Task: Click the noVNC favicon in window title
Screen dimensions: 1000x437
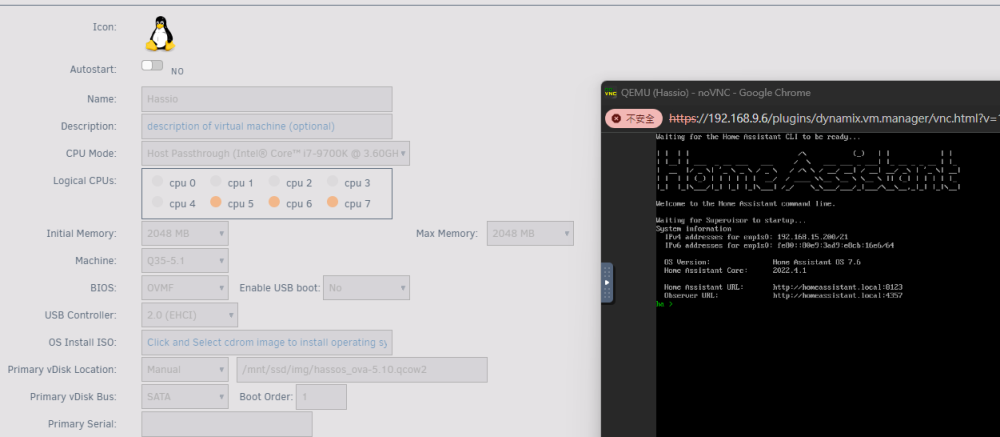Action: (x=611, y=93)
